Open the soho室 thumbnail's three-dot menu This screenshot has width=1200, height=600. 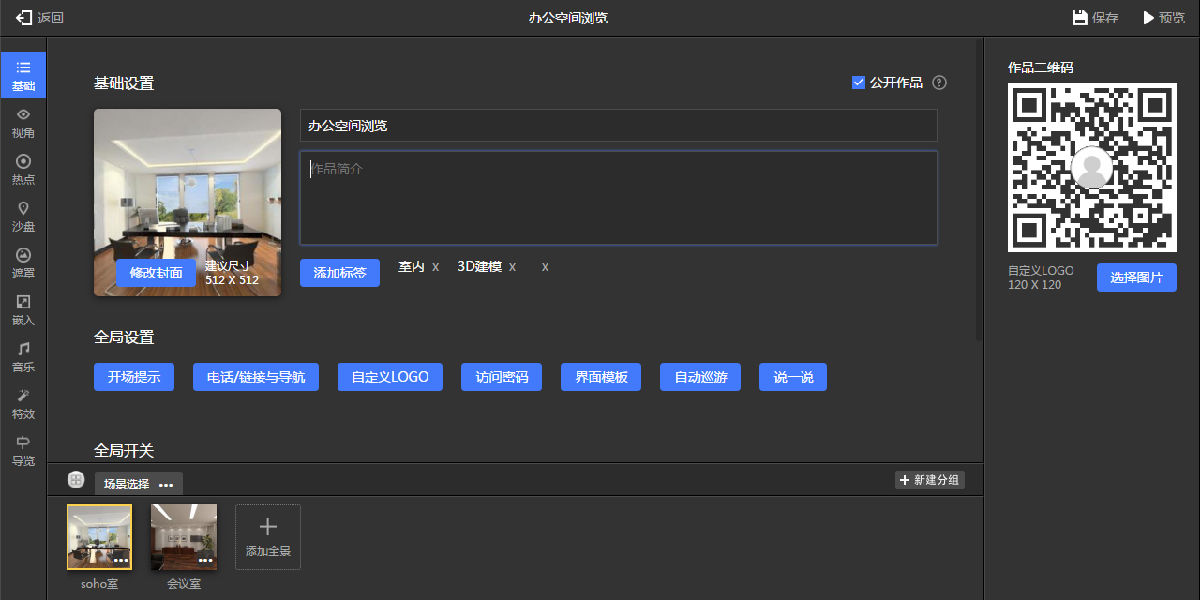click(x=120, y=560)
